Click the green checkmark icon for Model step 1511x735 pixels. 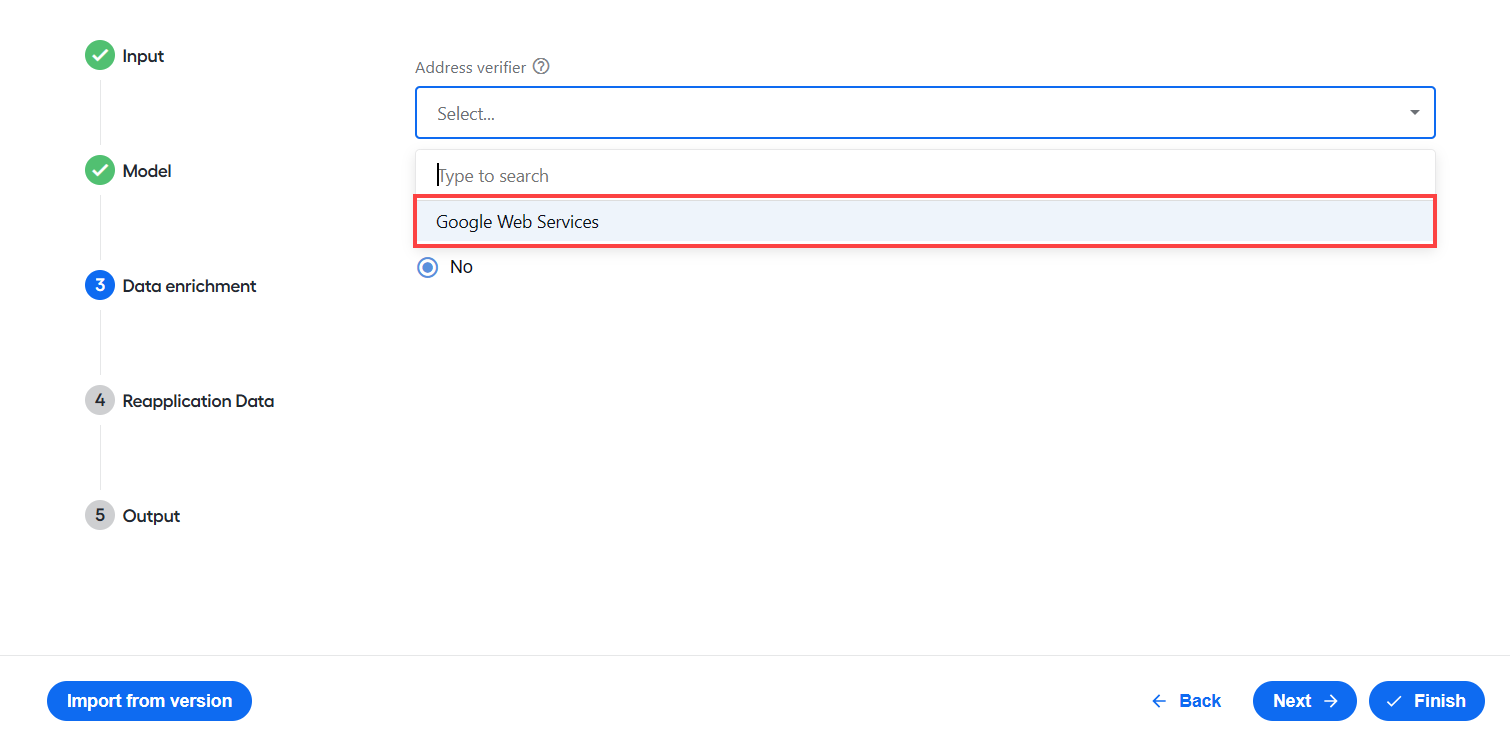coord(100,171)
